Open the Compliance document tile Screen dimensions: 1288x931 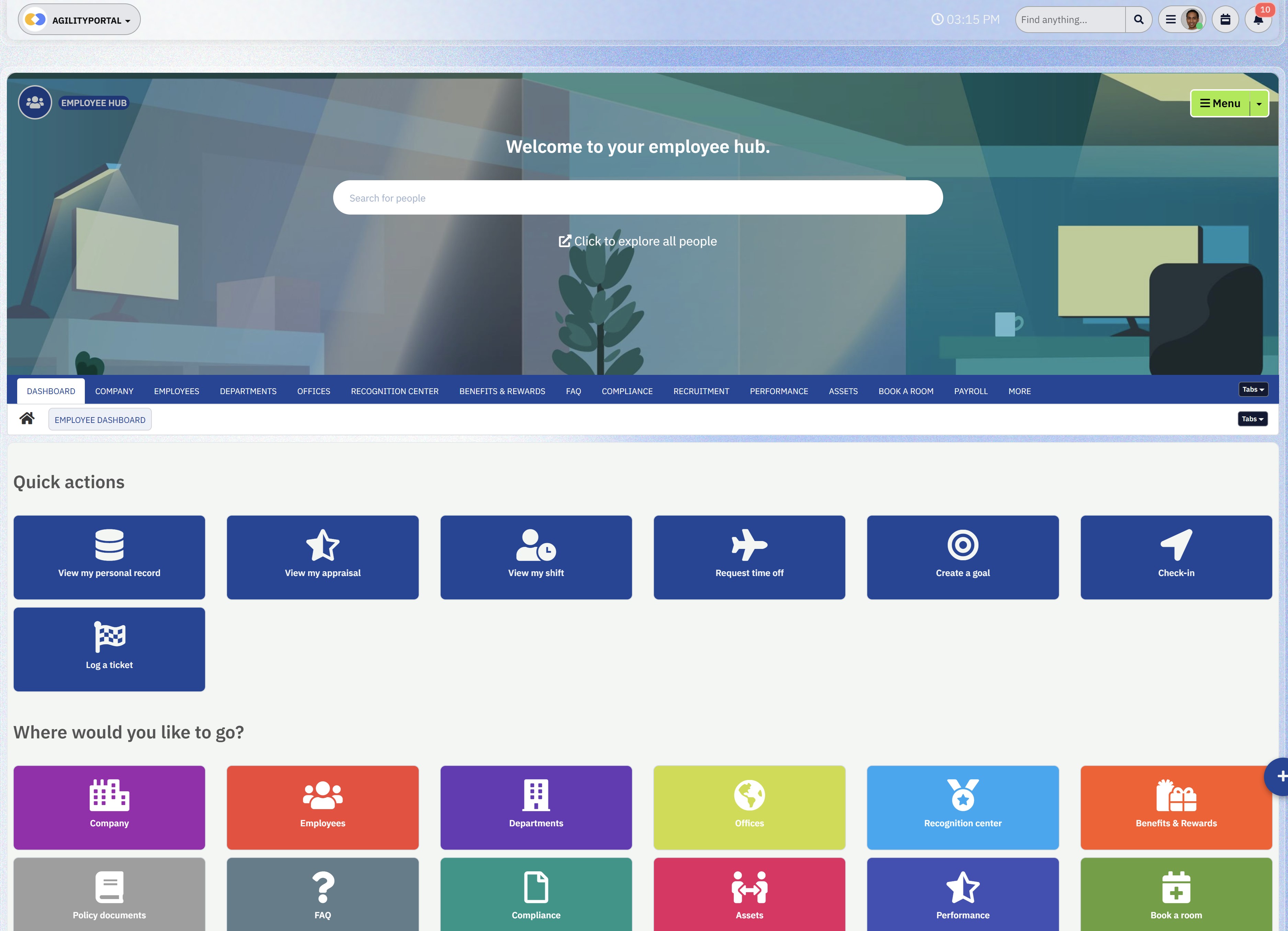(535, 894)
